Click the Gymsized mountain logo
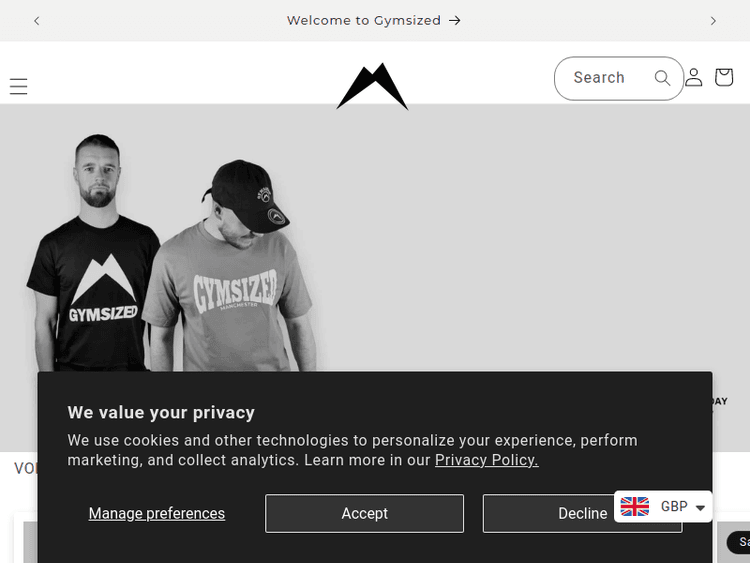750x563 pixels. click(x=372, y=86)
